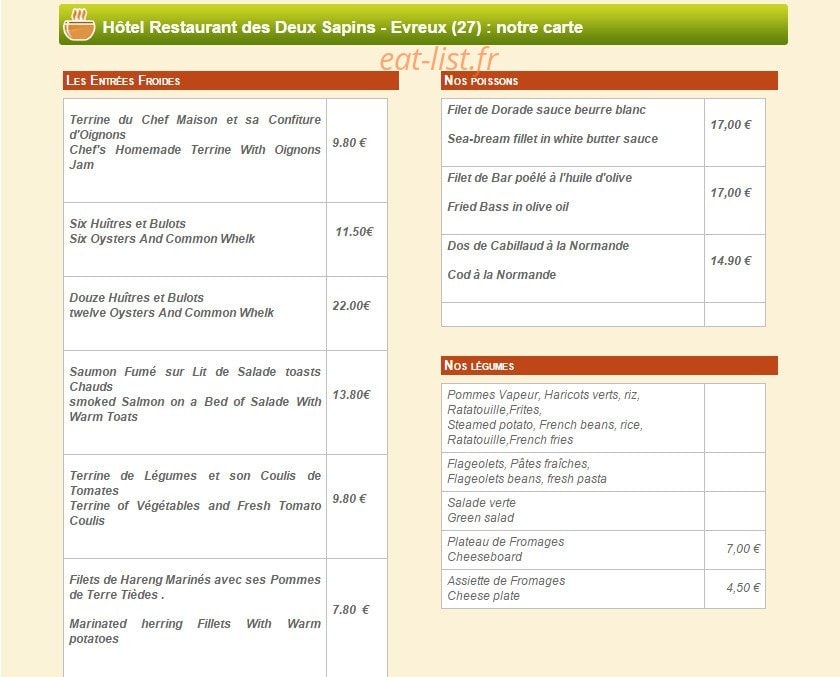Screen dimensions: 840x677
Task: Click the 7.80 € price
Action: (x=351, y=610)
